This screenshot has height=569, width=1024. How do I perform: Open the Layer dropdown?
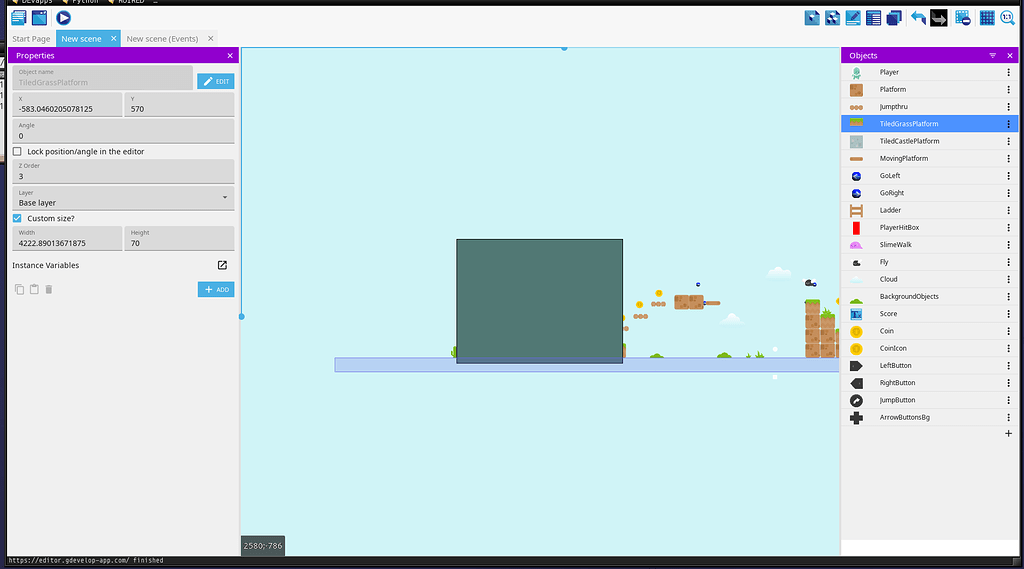click(123, 199)
